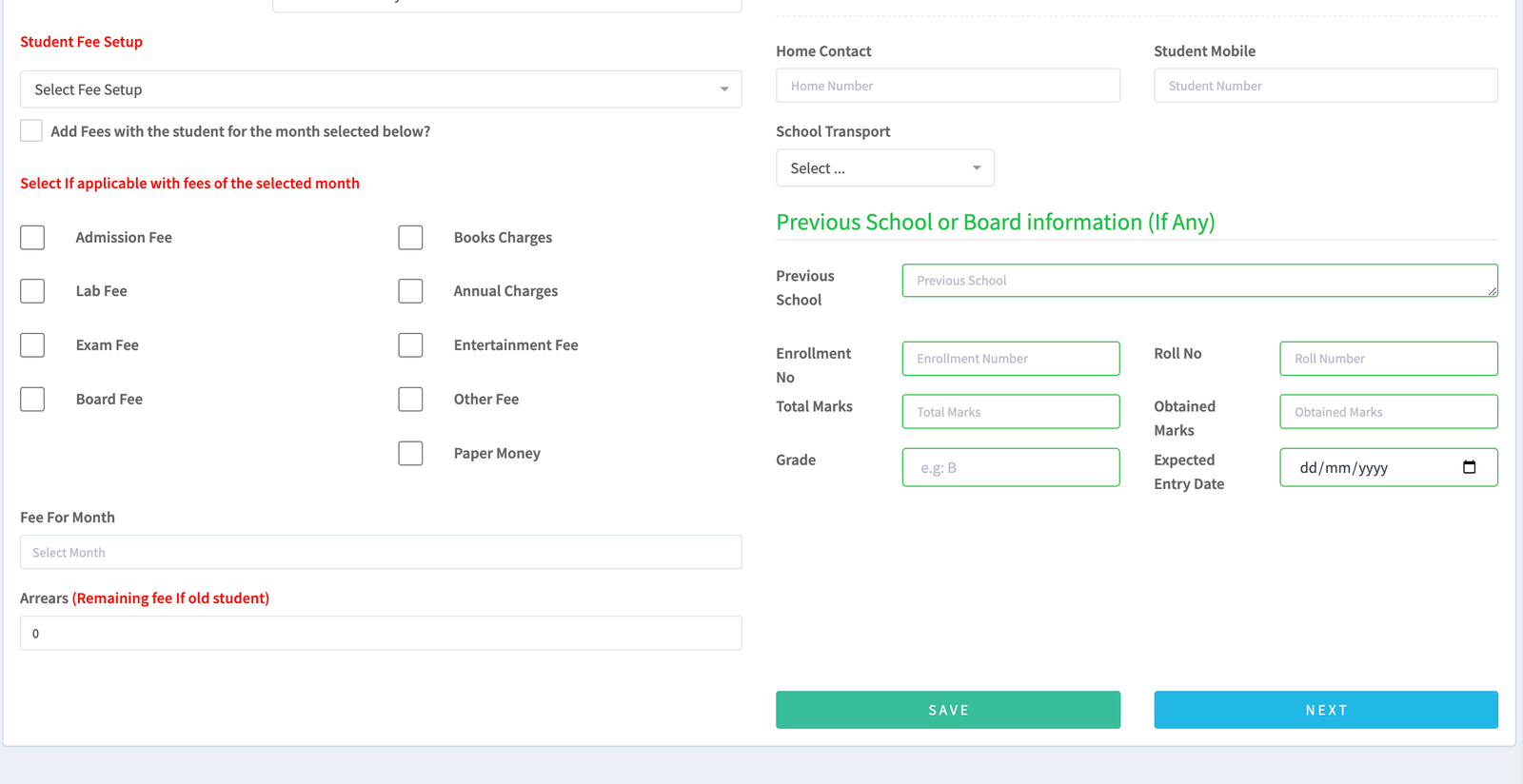Tick the Paper Money checkbox
Image resolution: width=1523 pixels, height=784 pixels.
click(410, 453)
